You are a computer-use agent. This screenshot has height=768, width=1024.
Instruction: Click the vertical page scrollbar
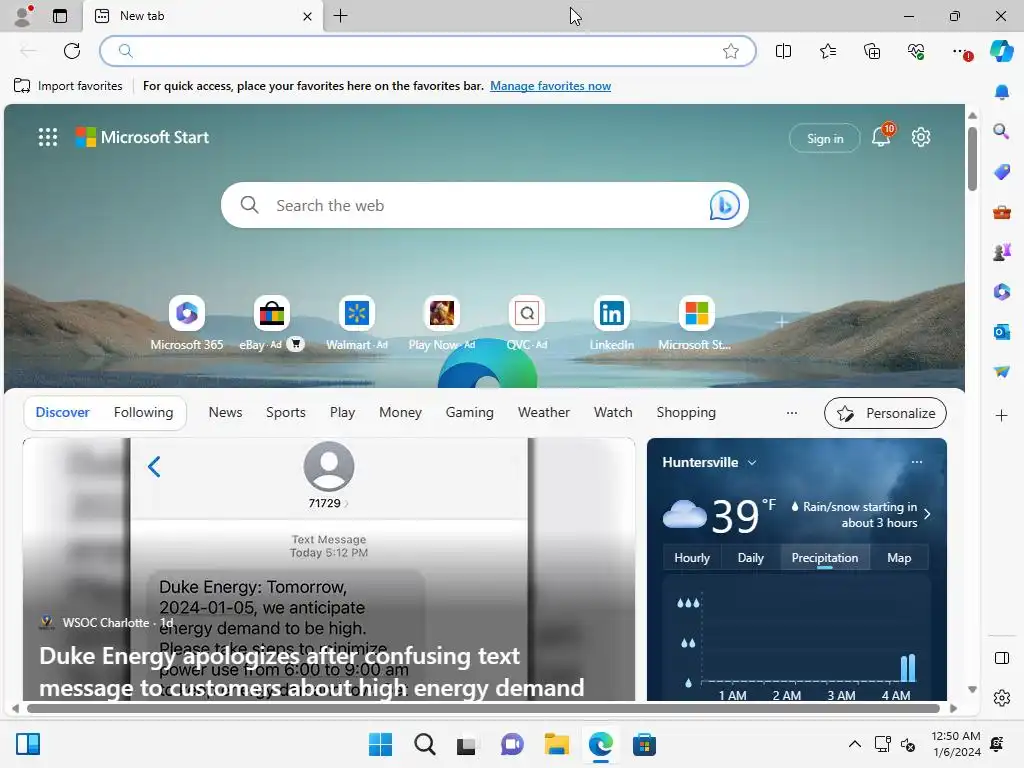972,159
